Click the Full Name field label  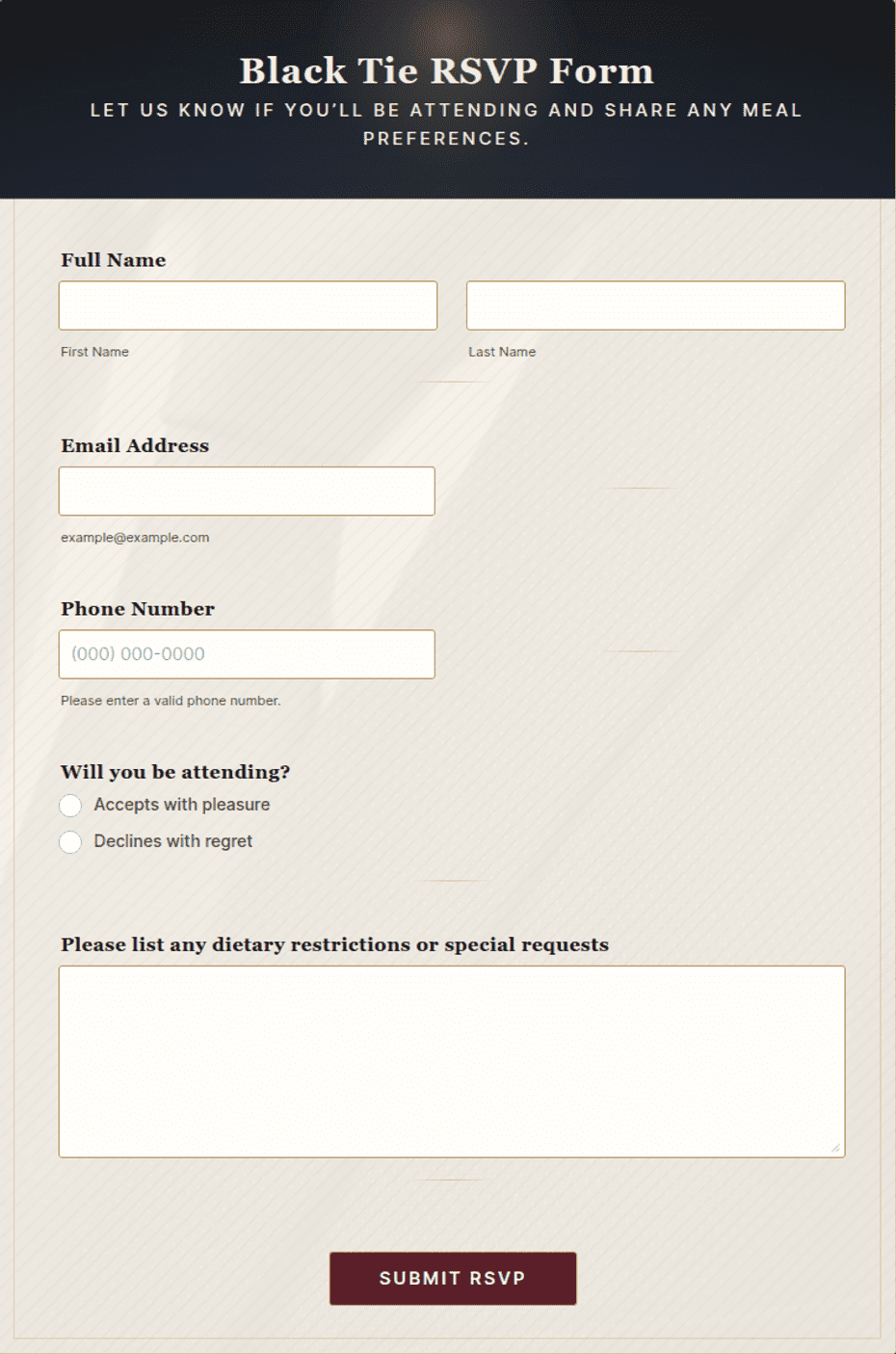click(x=114, y=260)
